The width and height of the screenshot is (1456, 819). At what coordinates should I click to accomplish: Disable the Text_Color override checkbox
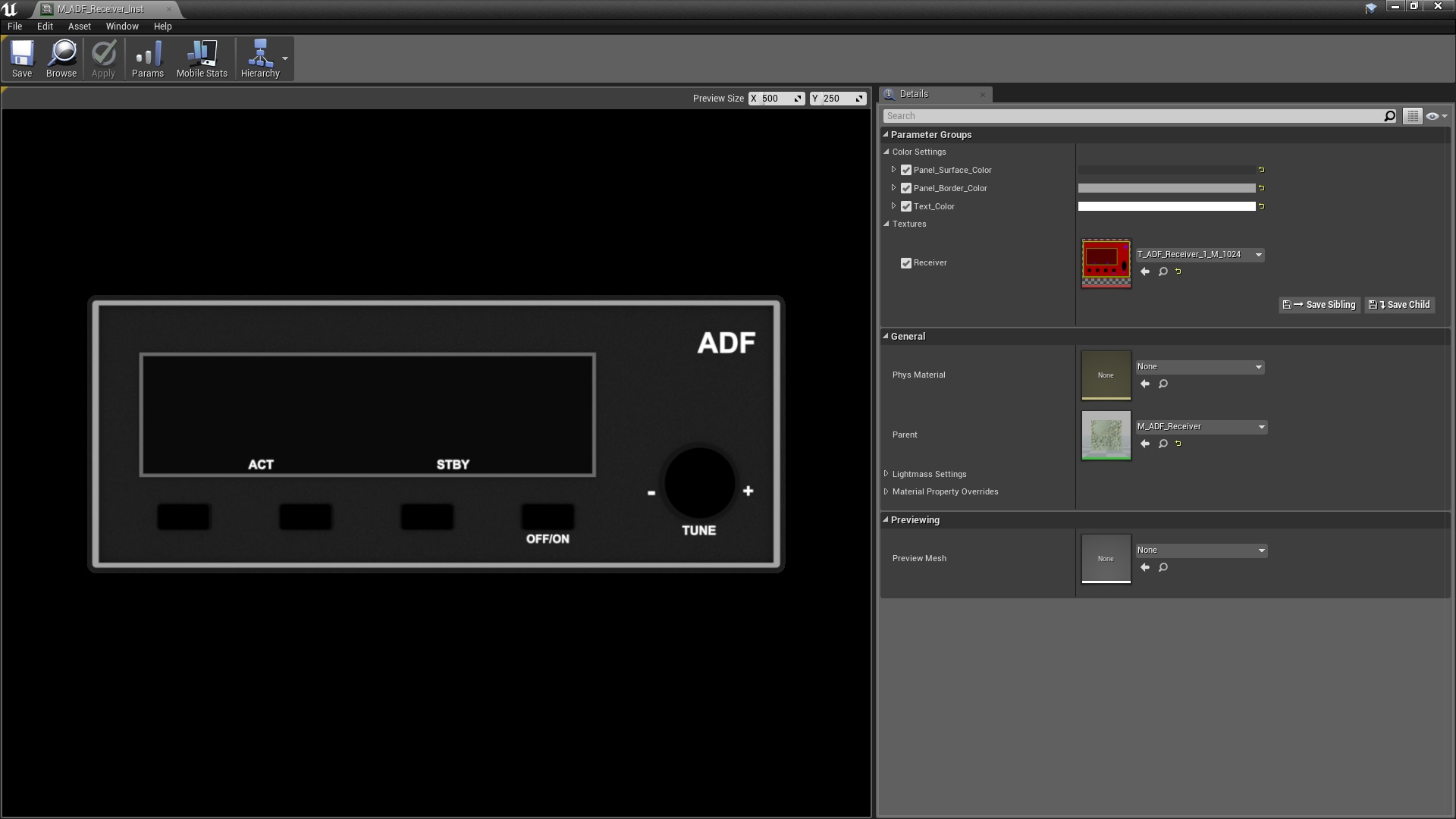(905, 206)
